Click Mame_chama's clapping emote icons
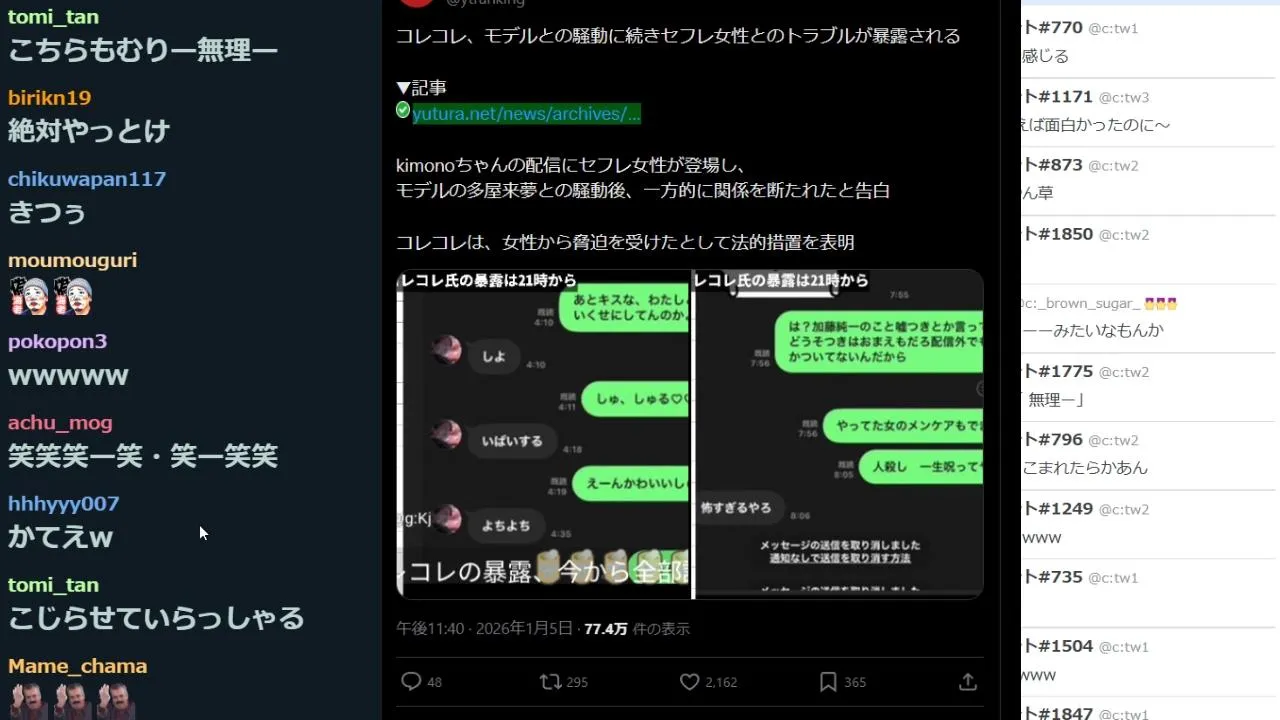The height and width of the screenshot is (720, 1280). click(72, 701)
